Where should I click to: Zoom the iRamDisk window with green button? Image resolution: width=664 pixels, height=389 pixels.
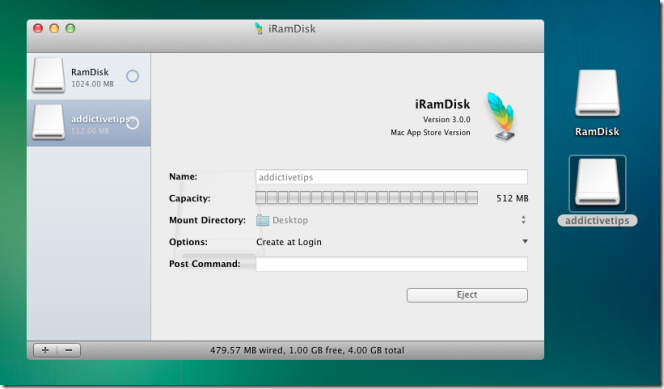coord(70,28)
